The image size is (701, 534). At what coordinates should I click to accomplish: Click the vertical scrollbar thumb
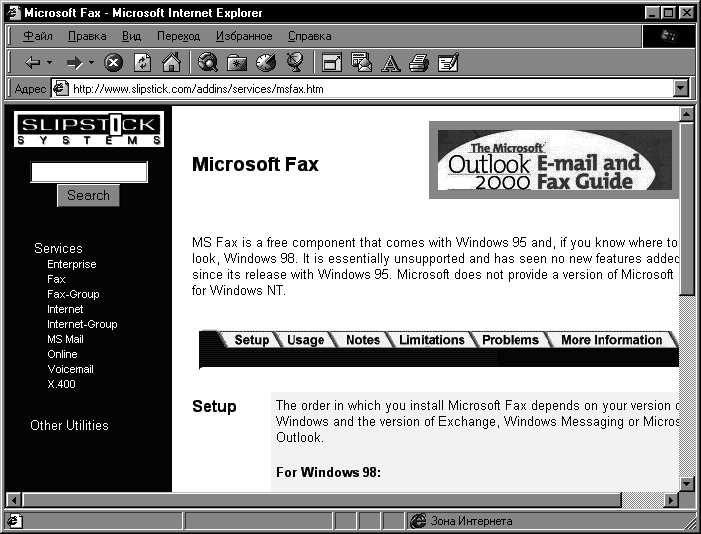(x=686, y=208)
